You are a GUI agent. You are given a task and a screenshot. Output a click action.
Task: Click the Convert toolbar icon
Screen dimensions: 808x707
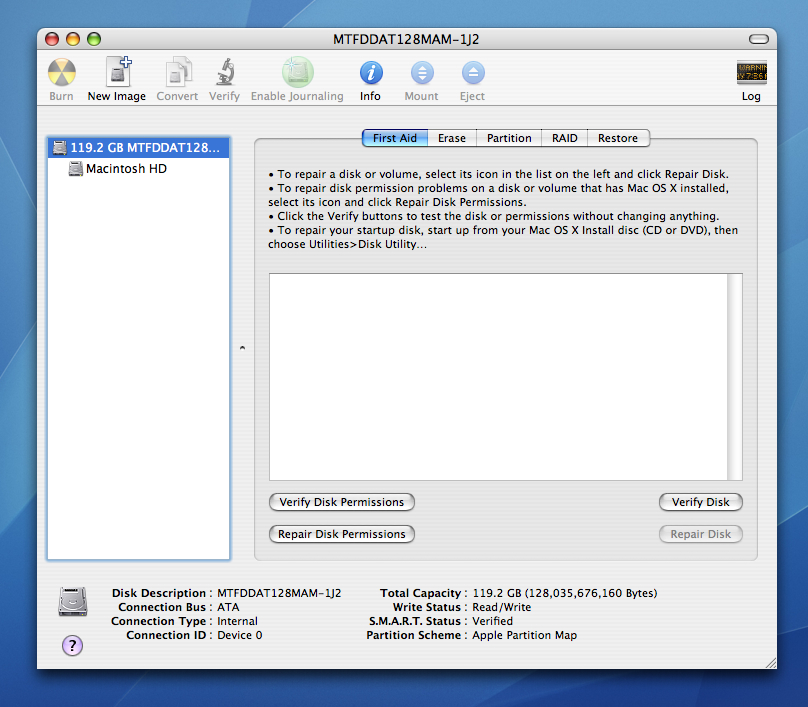[178, 72]
